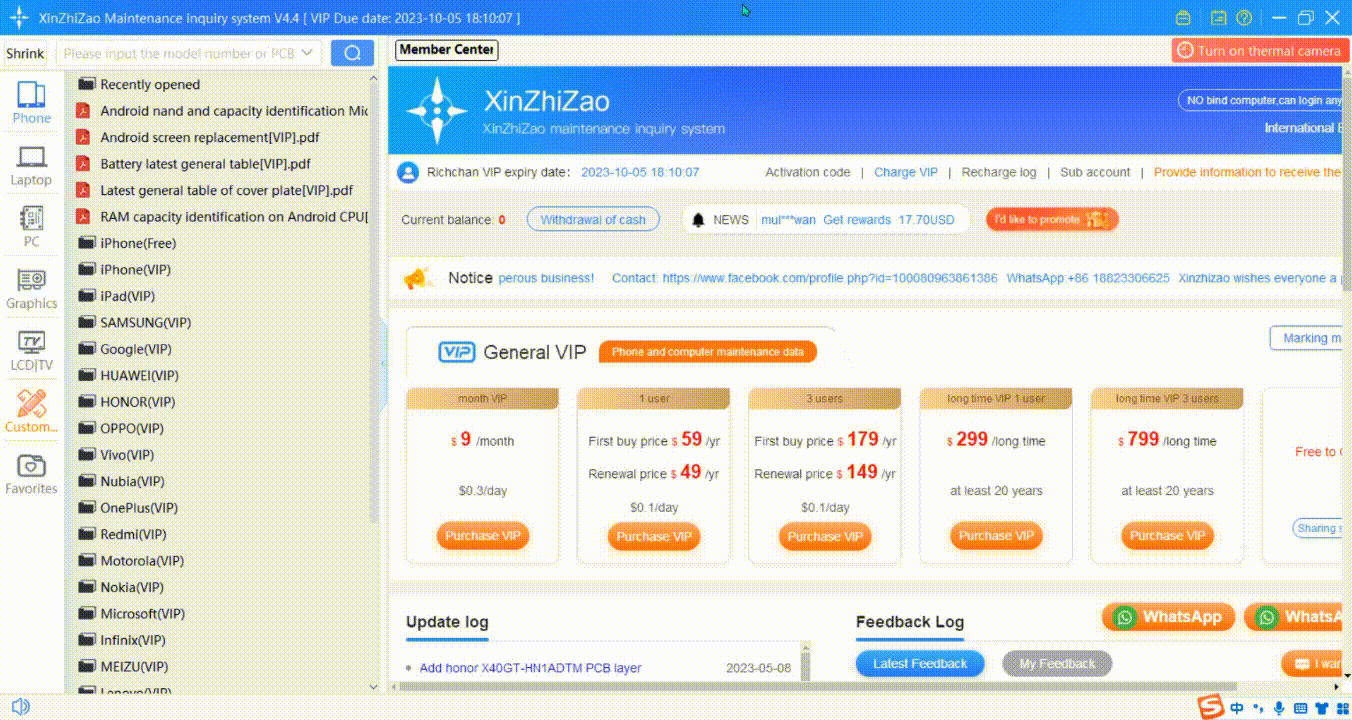Click the model number or PCB input field
The width and height of the screenshot is (1352, 720).
click(178, 54)
